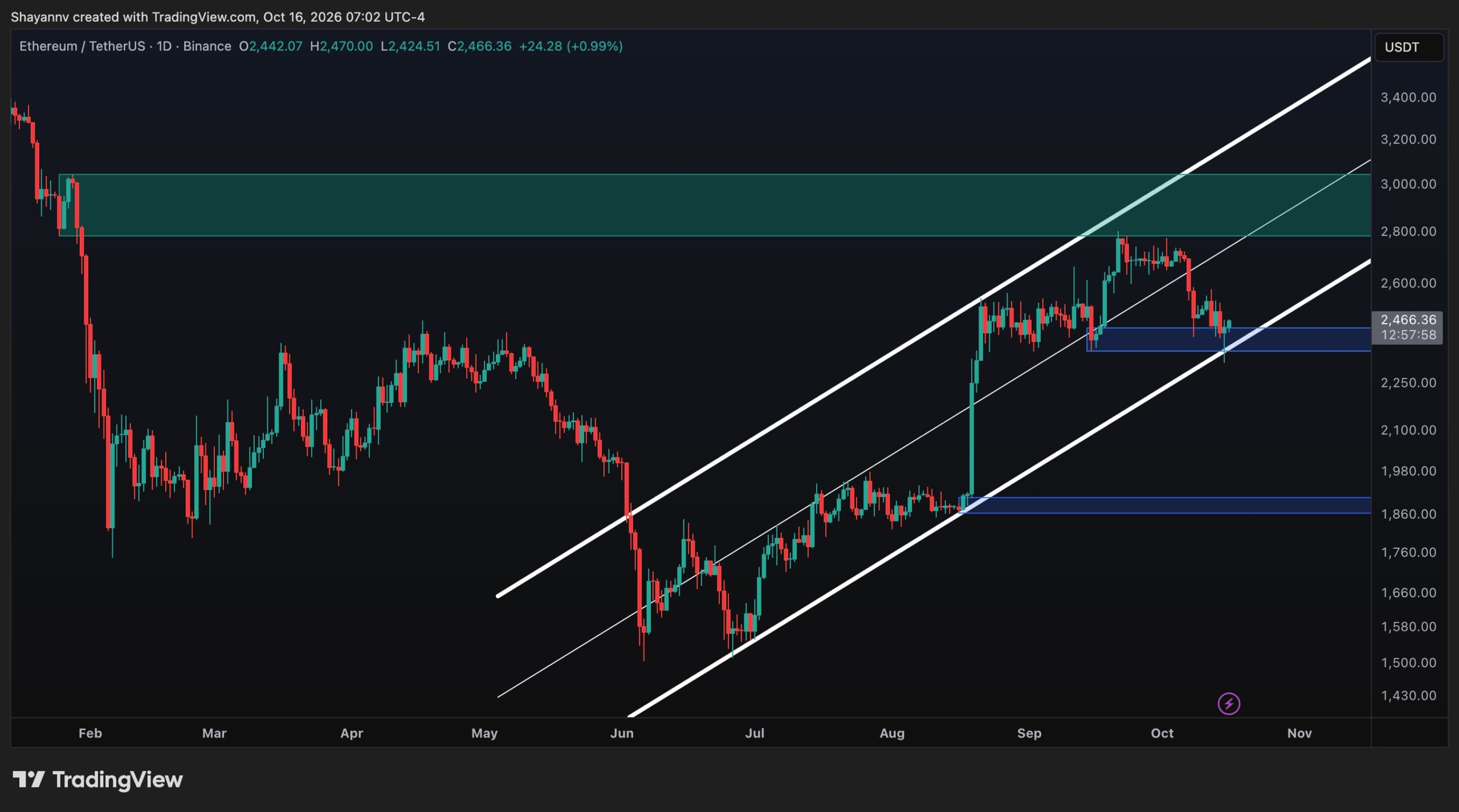The width and height of the screenshot is (1459, 812).
Task: Click the close value C2,466.36
Action: point(479,46)
